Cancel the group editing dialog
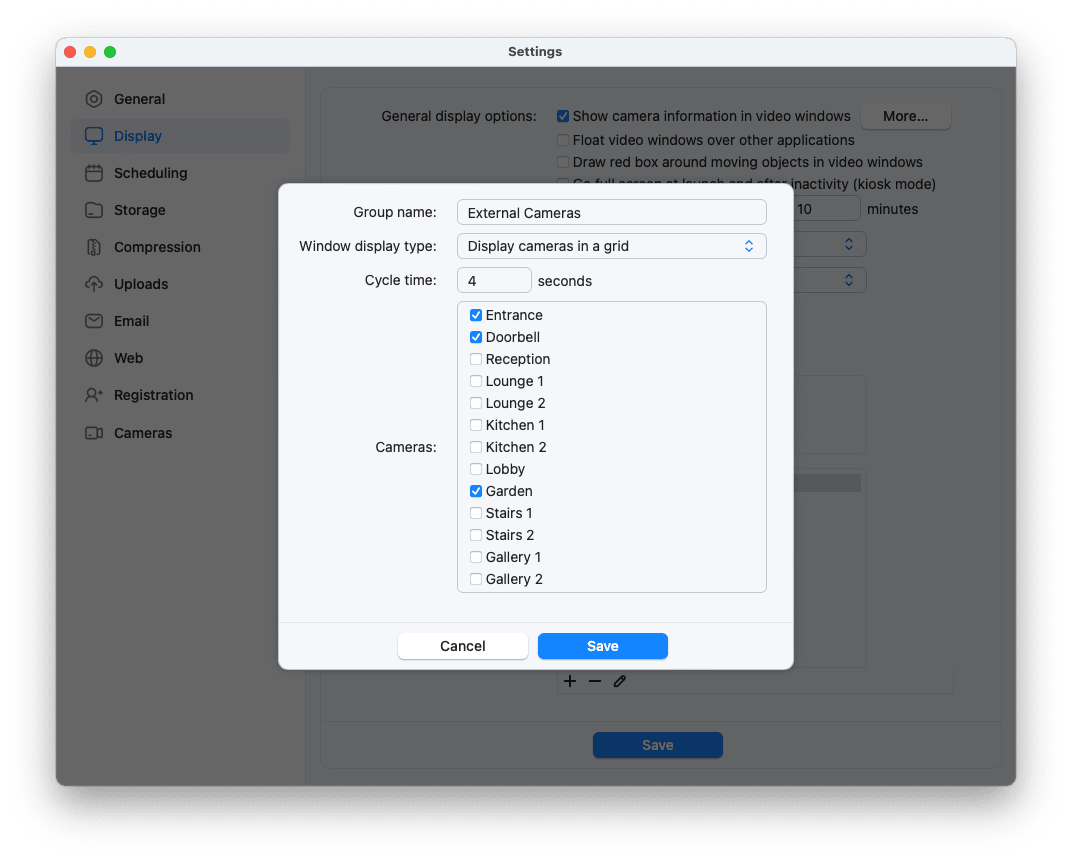This screenshot has height=860, width=1072. [462, 646]
